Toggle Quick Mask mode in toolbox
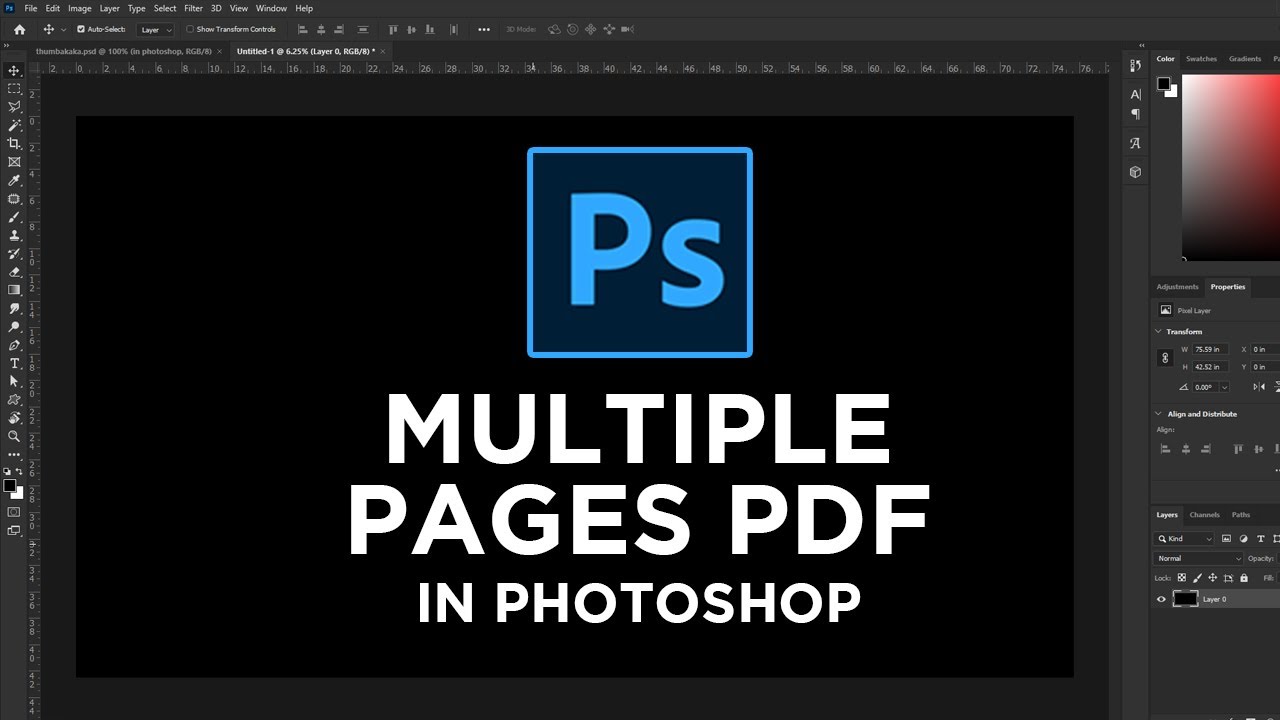 (14, 511)
